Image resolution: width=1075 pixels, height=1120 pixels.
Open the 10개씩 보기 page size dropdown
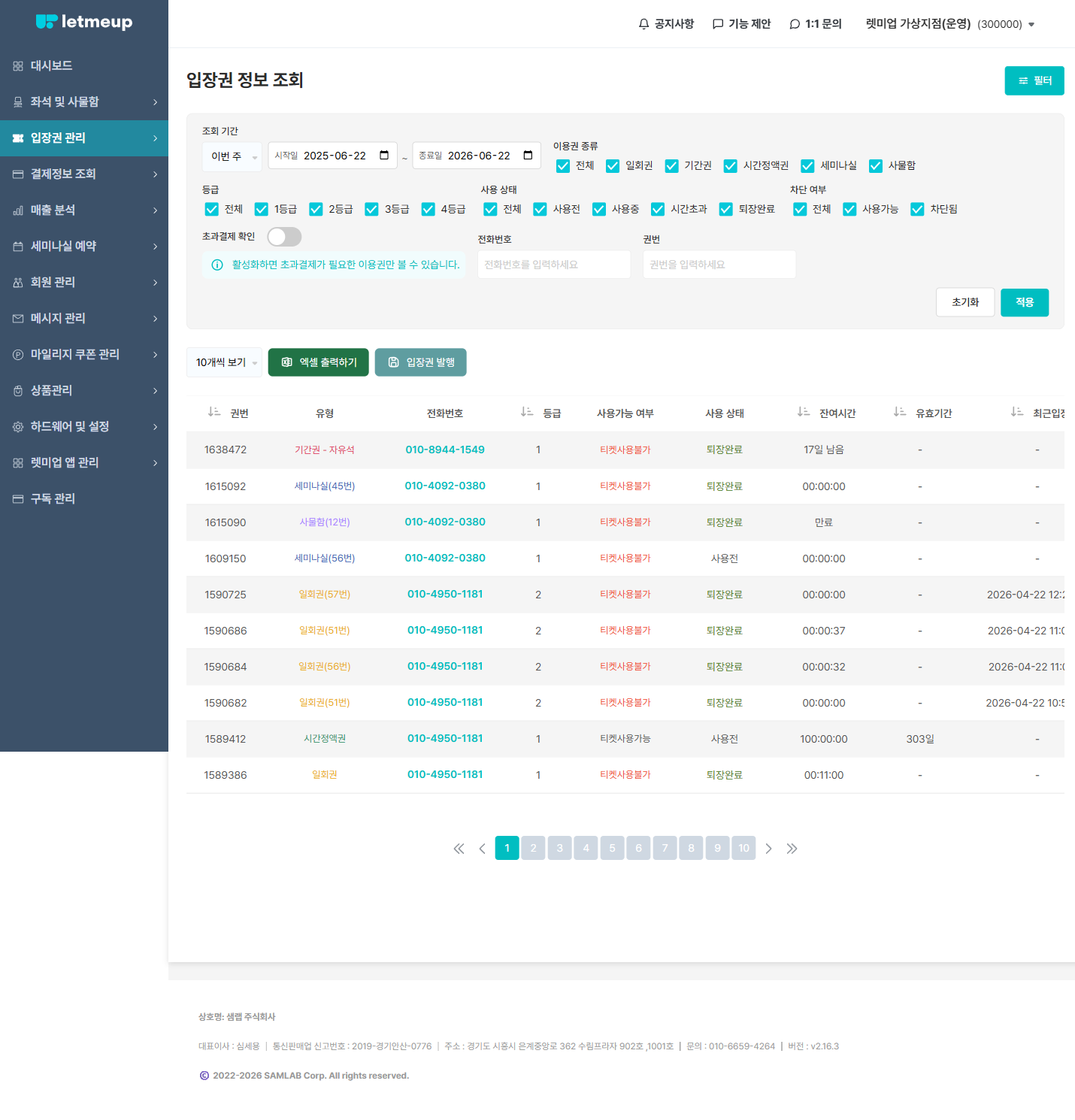click(x=224, y=362)
